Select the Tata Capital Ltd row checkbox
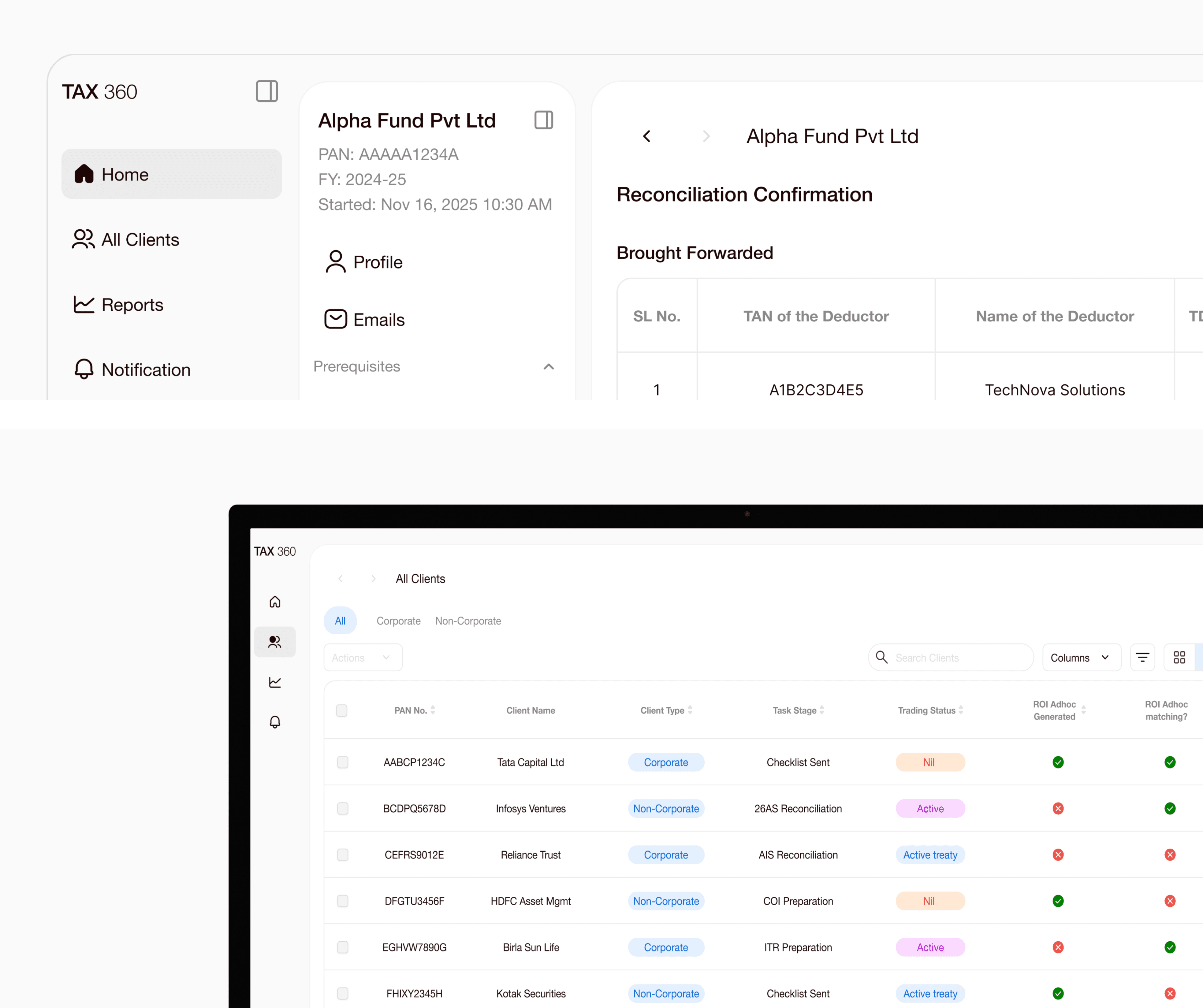Screen dimensions: 1203x1008 (343, 762)
